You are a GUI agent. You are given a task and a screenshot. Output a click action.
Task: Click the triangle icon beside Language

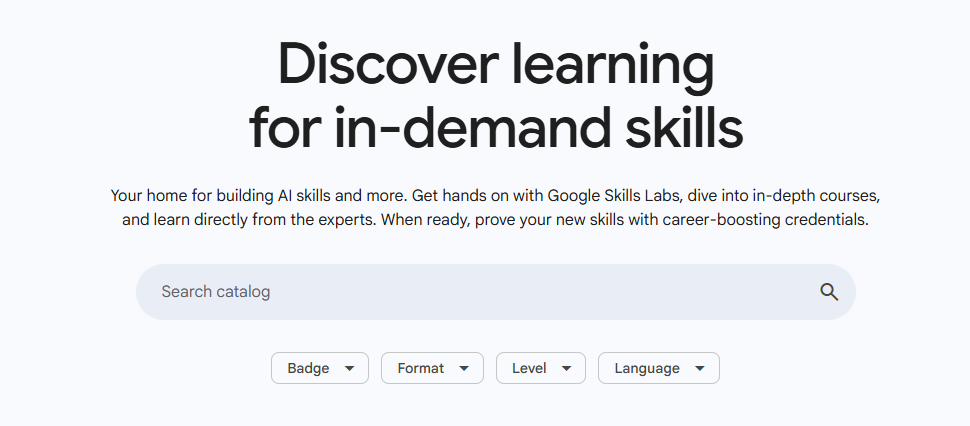coord(700,369)
